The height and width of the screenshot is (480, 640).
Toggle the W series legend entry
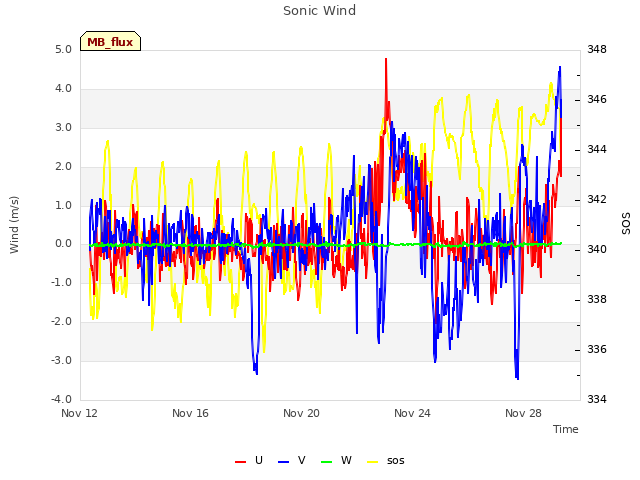tap(336, 460)
